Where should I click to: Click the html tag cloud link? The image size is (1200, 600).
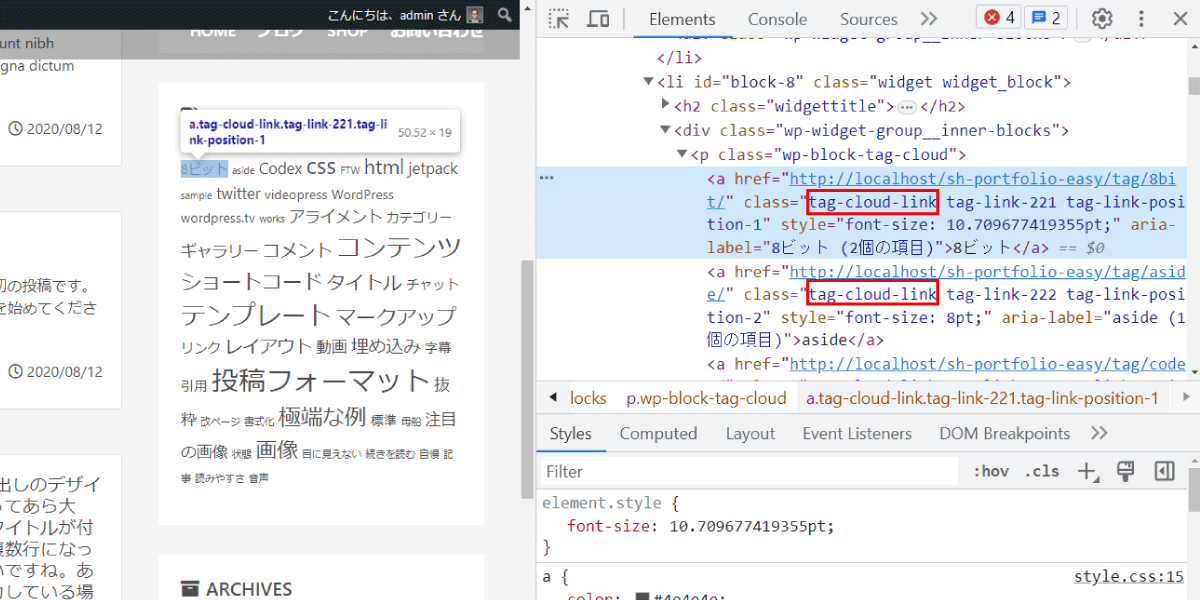[384, 167]
